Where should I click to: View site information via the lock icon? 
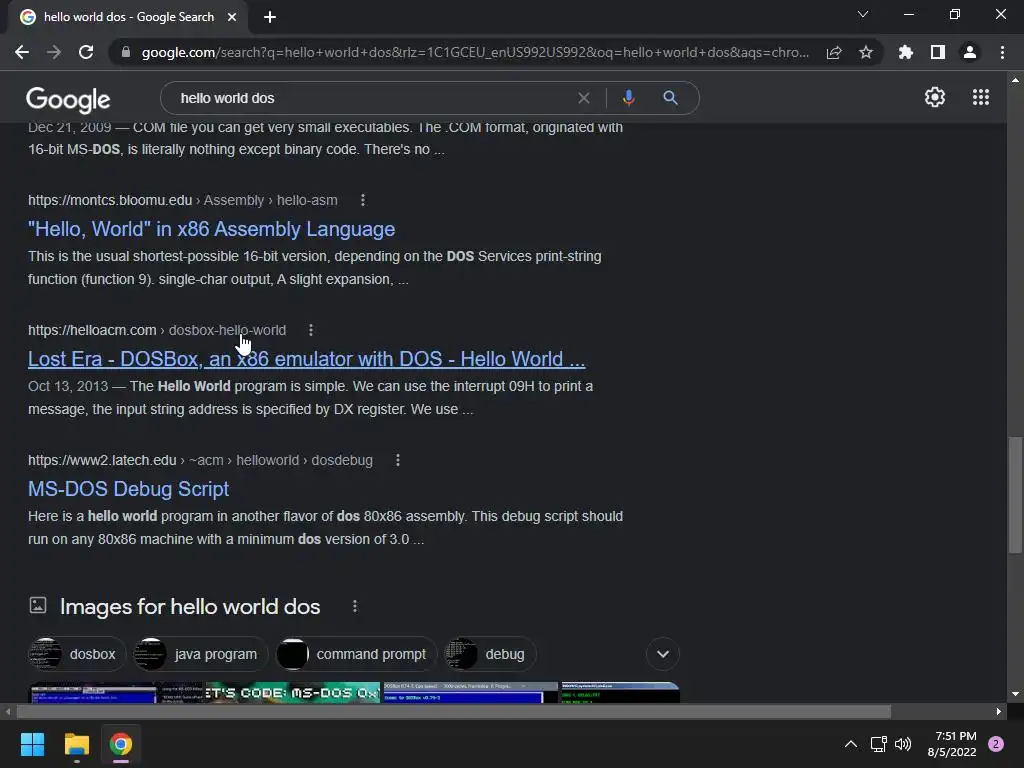point(126,52)
